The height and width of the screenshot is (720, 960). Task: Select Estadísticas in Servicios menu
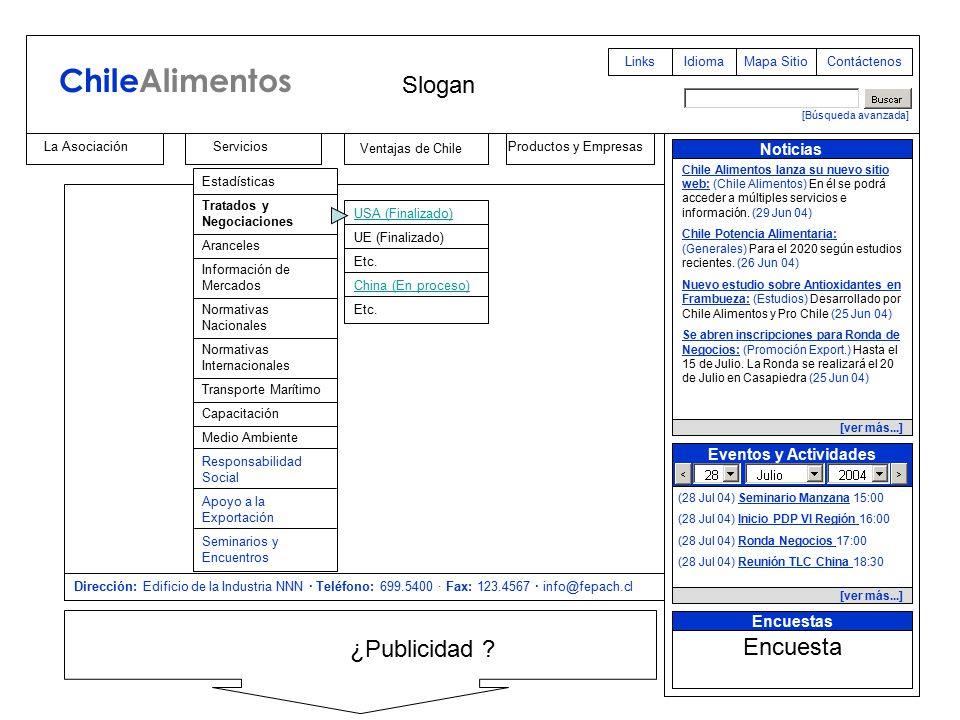pos(265,182)
